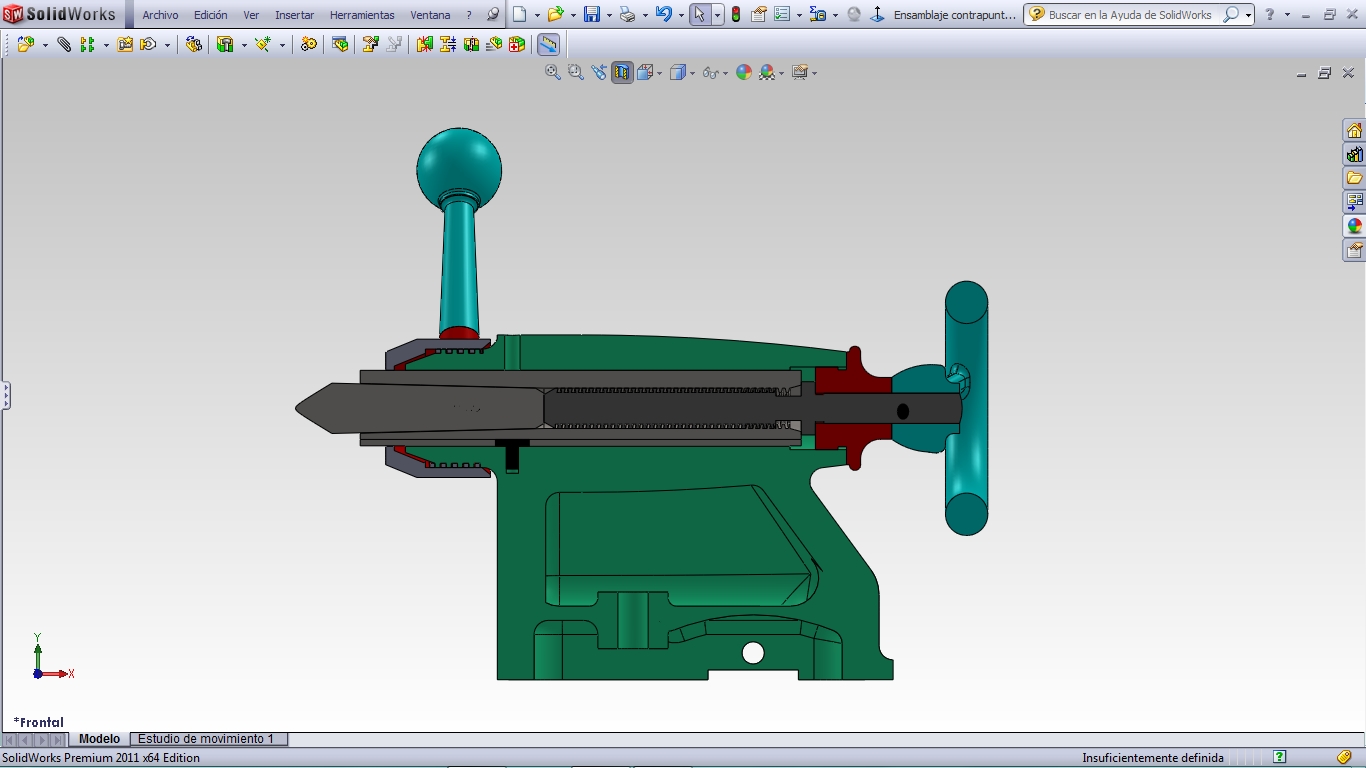Image resolution: width=1366 pixels, height=768 pixels.
Task: Click Zoom to Fit icon
Action: click(552, 72)
